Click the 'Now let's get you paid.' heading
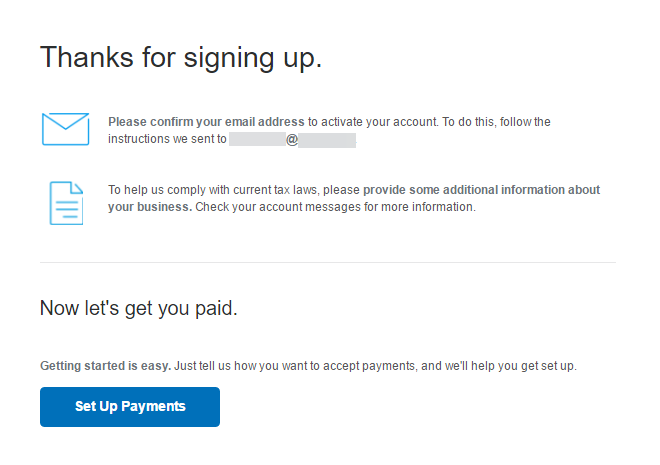Image resolution: width=660 pixels, height=465 pixels. click(x=138, y=308)
